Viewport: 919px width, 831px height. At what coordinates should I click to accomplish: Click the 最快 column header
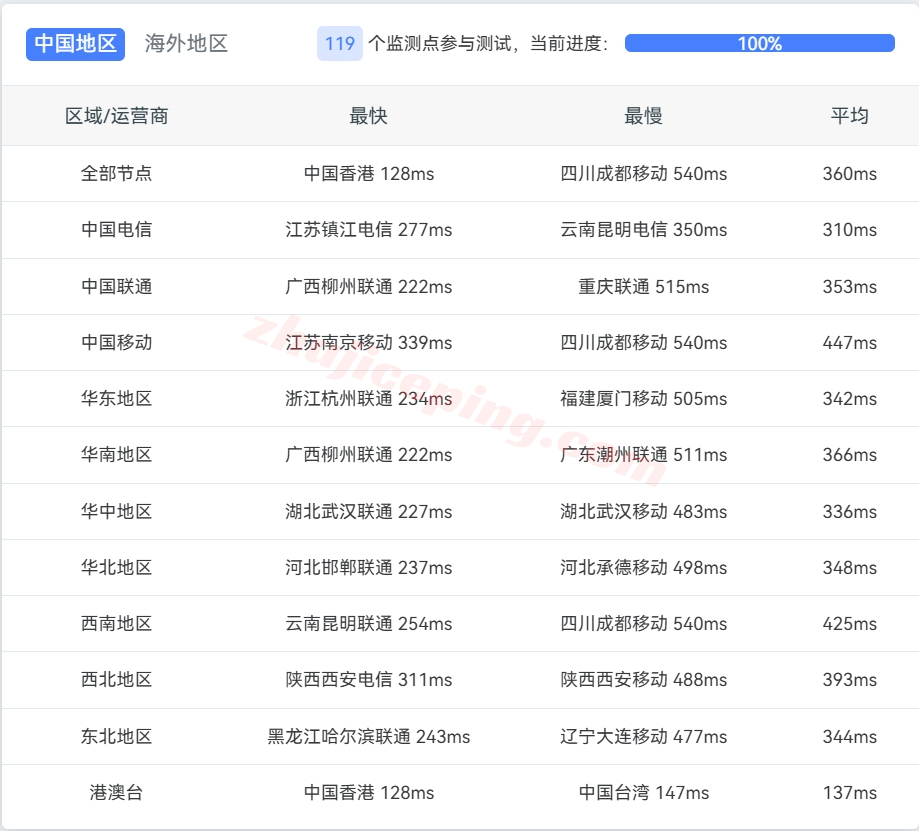pyautogui.click(x=368, y=116)
